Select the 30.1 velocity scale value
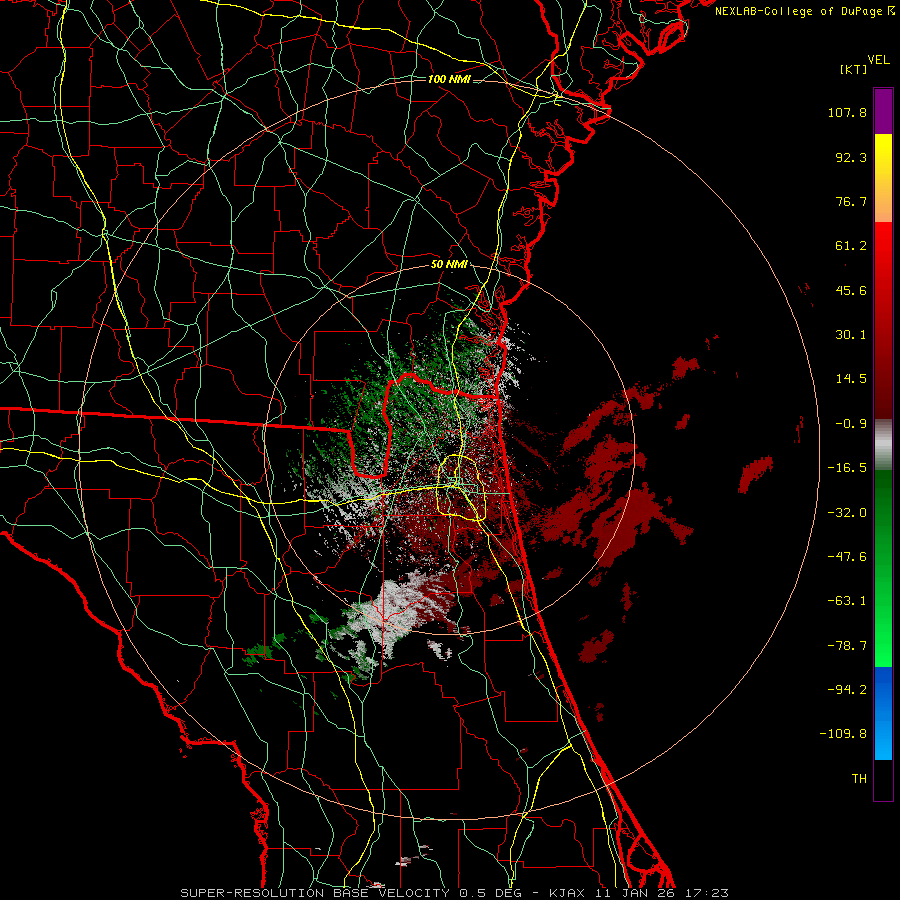900x900 pixels. click(851, 335)
